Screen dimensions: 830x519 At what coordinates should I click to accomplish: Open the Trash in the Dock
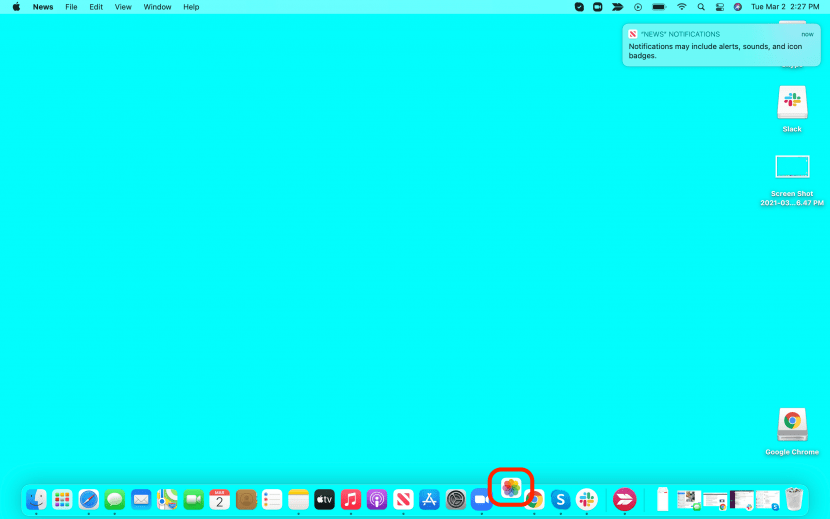pyautogui.click(x=794, y=499)
